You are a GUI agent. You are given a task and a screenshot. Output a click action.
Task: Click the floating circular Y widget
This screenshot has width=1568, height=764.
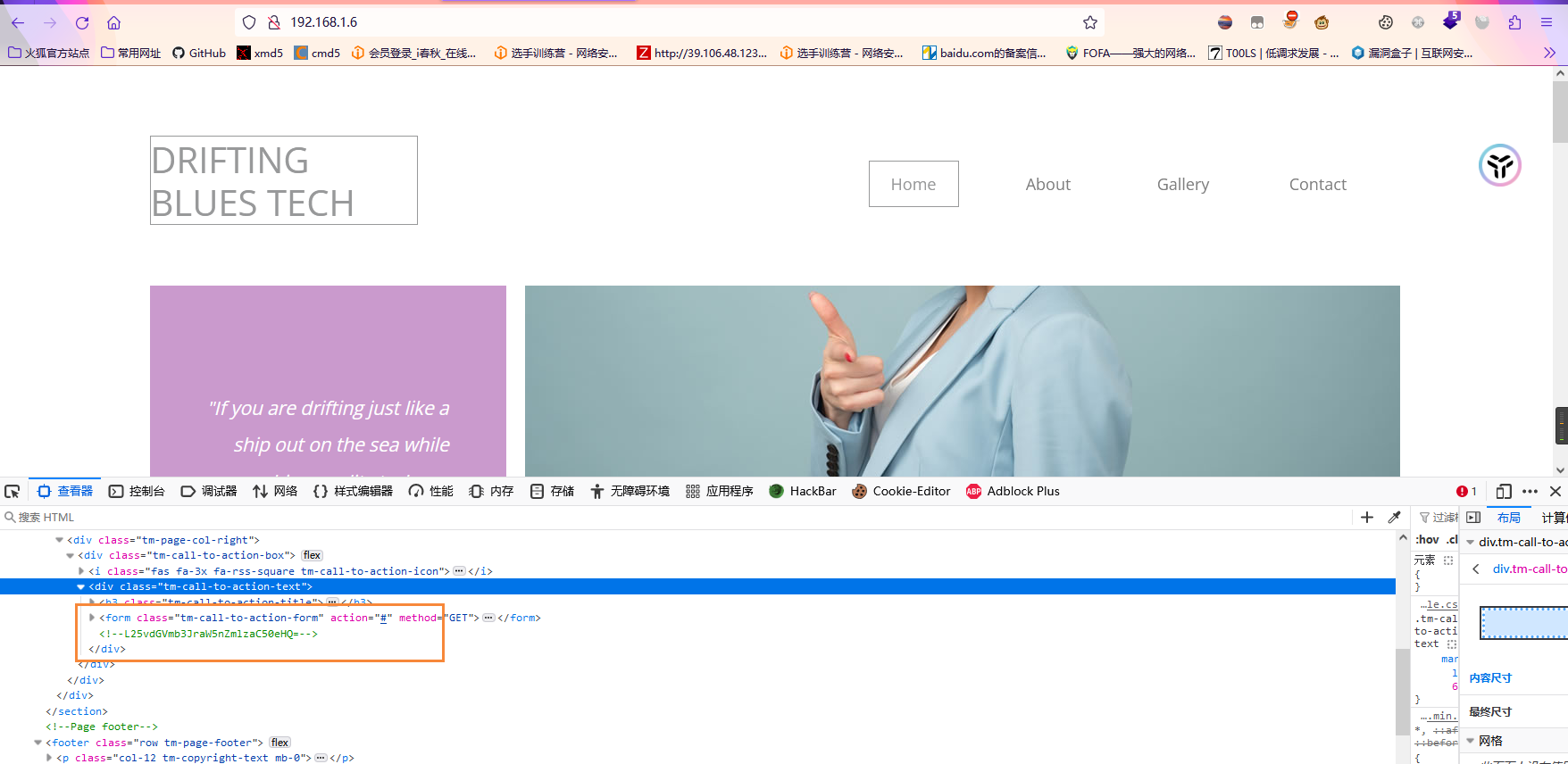pyautogui.click(x=1499, y=165)
